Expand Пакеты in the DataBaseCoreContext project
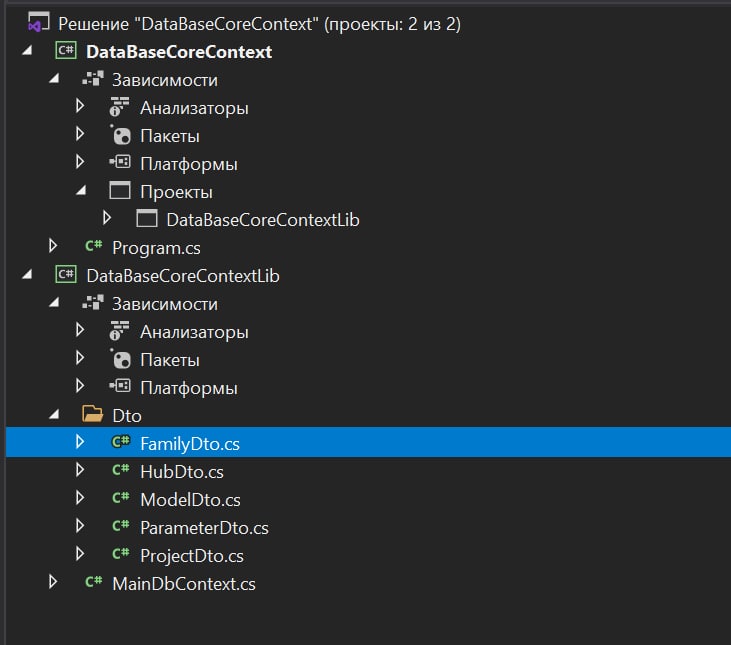This screenshot has height=645, width=731. [80, 134]
